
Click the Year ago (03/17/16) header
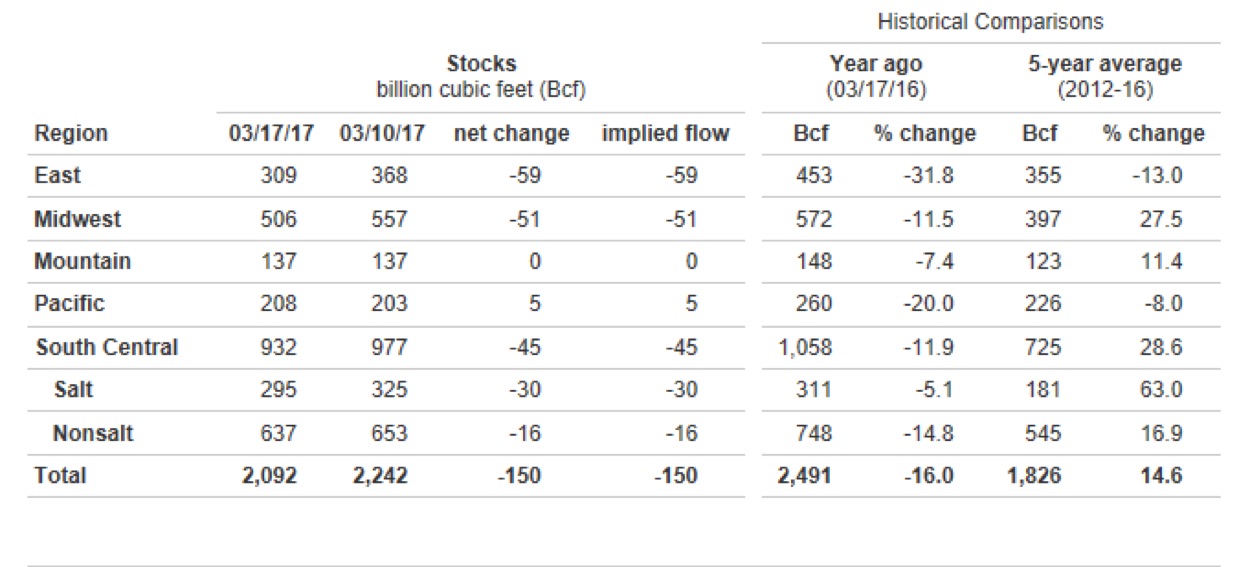(x=876, y=76)
